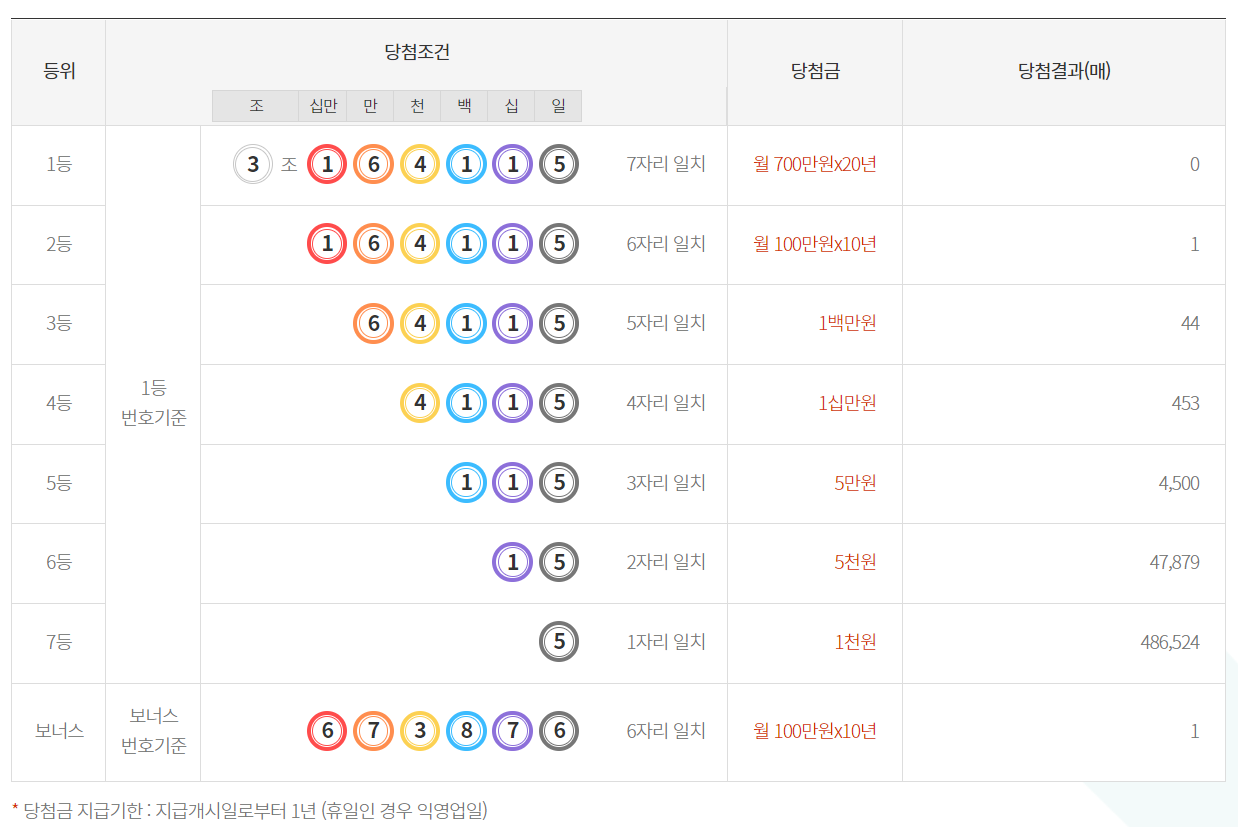Click the 1백만원 prize for 3등
The width and height of the screenshot is (1238, 827).
pos(846,323)
